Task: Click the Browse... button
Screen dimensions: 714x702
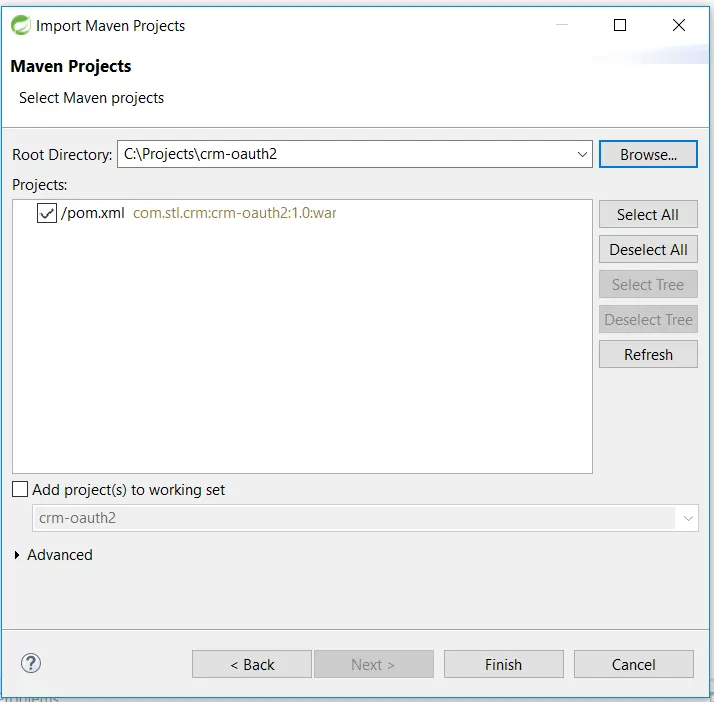Action: point(648,154)
